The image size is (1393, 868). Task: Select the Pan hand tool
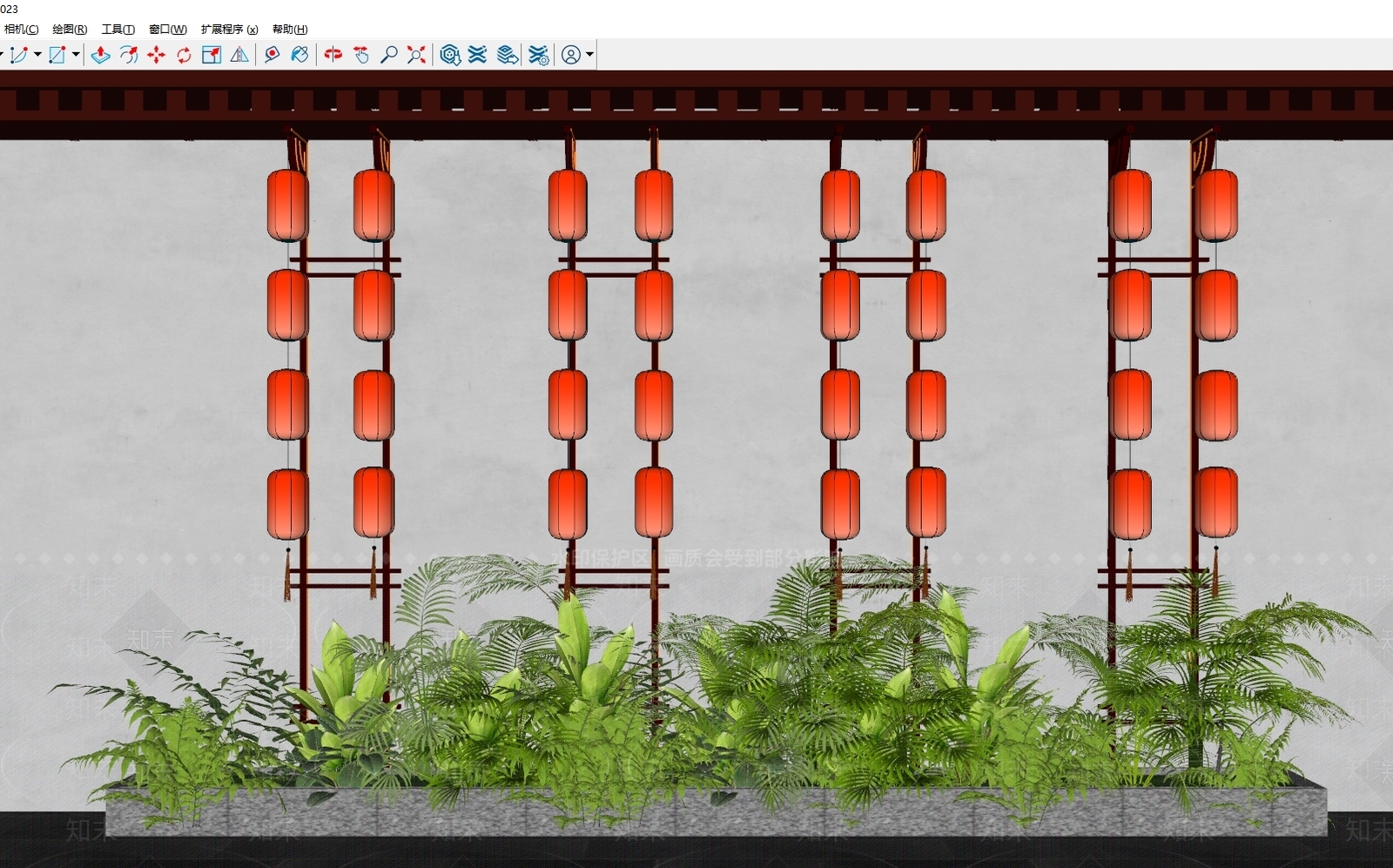click(x=361, y=55)
